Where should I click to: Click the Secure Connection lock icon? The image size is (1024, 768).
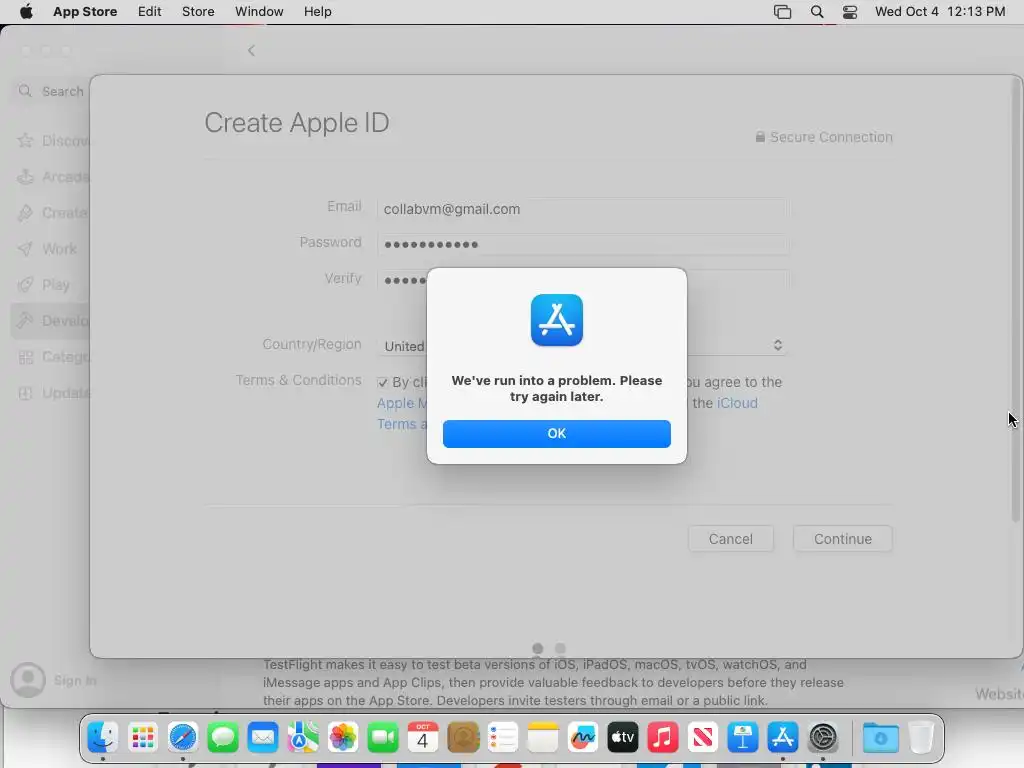point(760,136)
